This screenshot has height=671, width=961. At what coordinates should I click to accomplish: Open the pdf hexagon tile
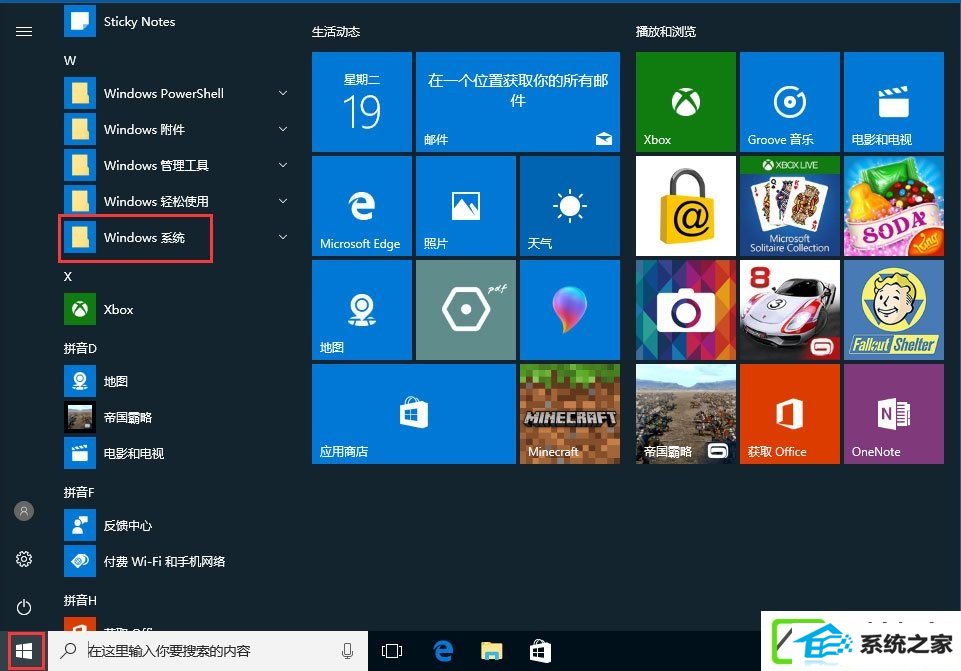coord(466,310)
